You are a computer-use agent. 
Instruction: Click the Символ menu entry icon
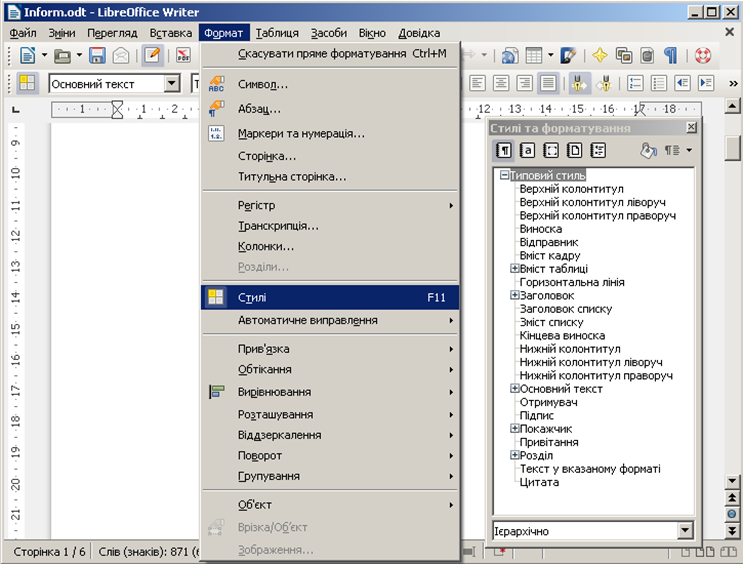pyautogui.click(x=217, y=84)
